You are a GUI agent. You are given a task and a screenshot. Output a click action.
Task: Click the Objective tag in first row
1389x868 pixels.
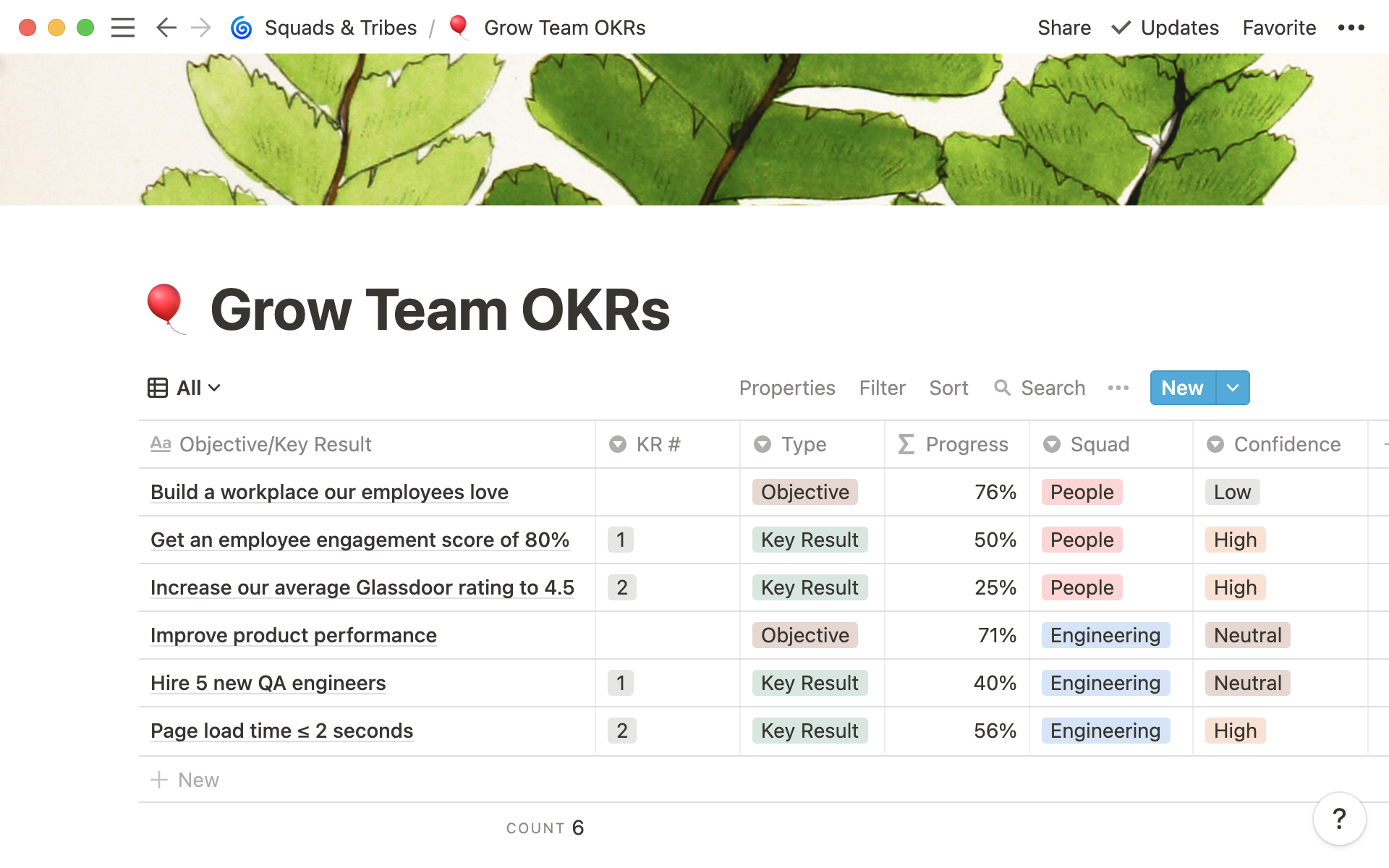point(805,492)
